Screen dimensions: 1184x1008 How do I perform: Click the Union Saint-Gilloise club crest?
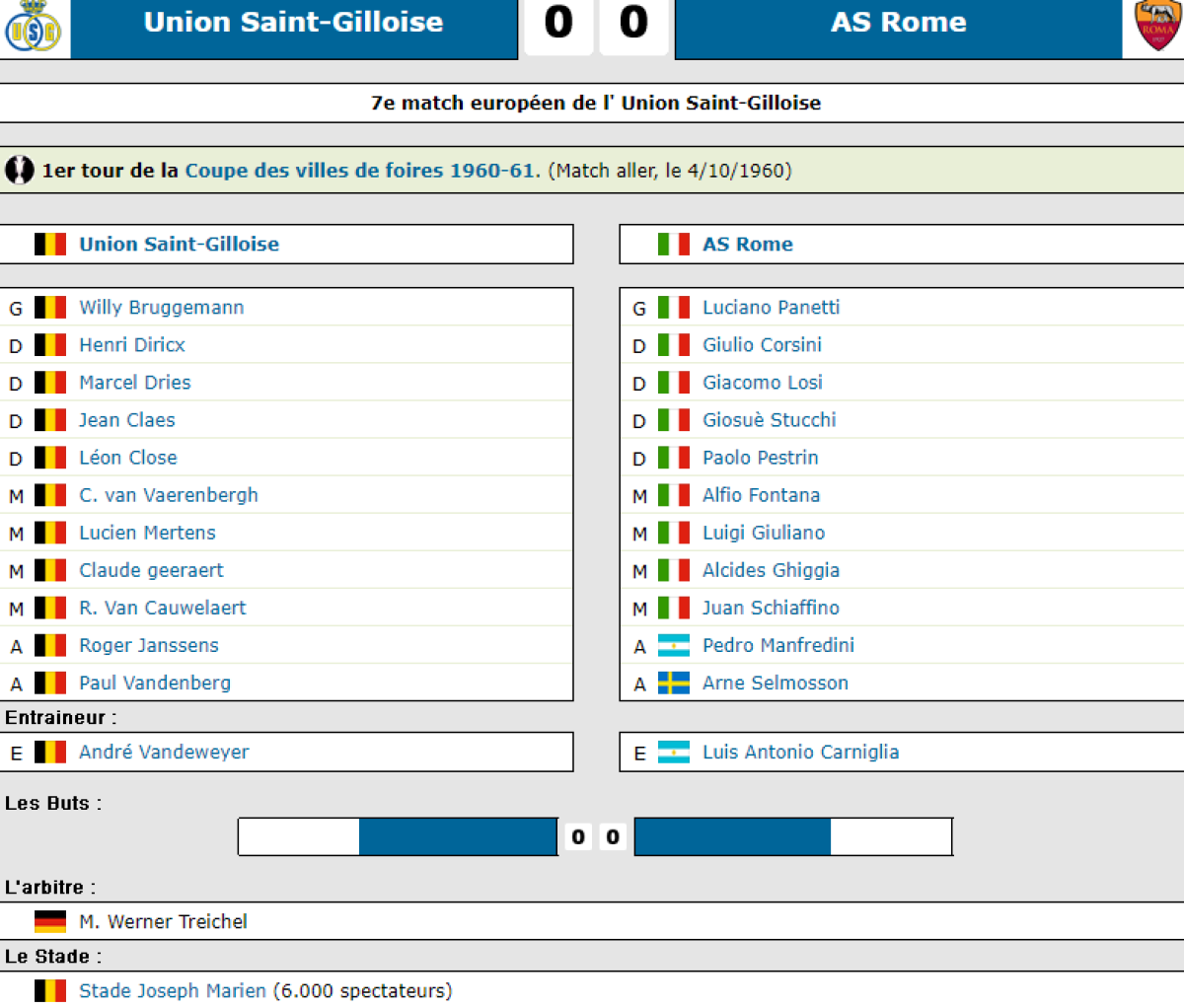pyautogui.click(x=33, y=28)
